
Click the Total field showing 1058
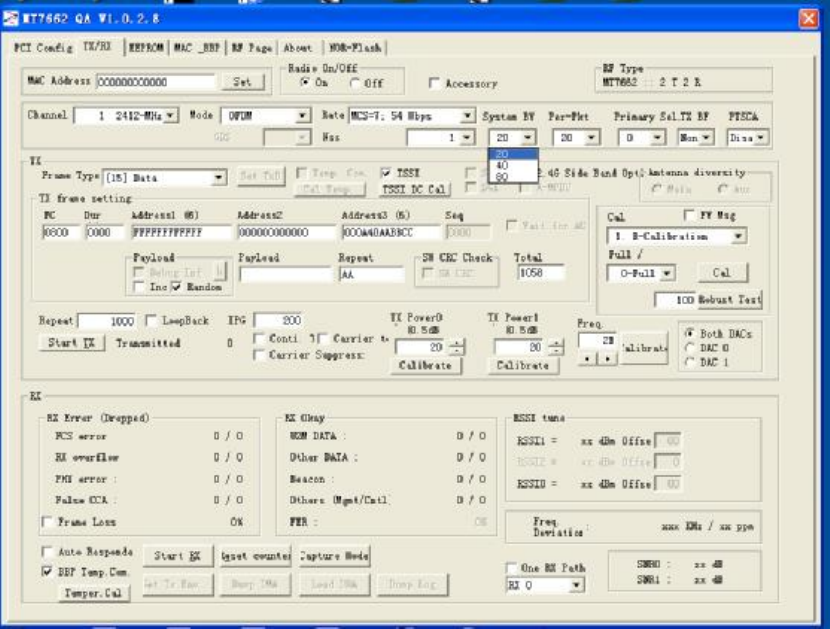click(540, 273)
